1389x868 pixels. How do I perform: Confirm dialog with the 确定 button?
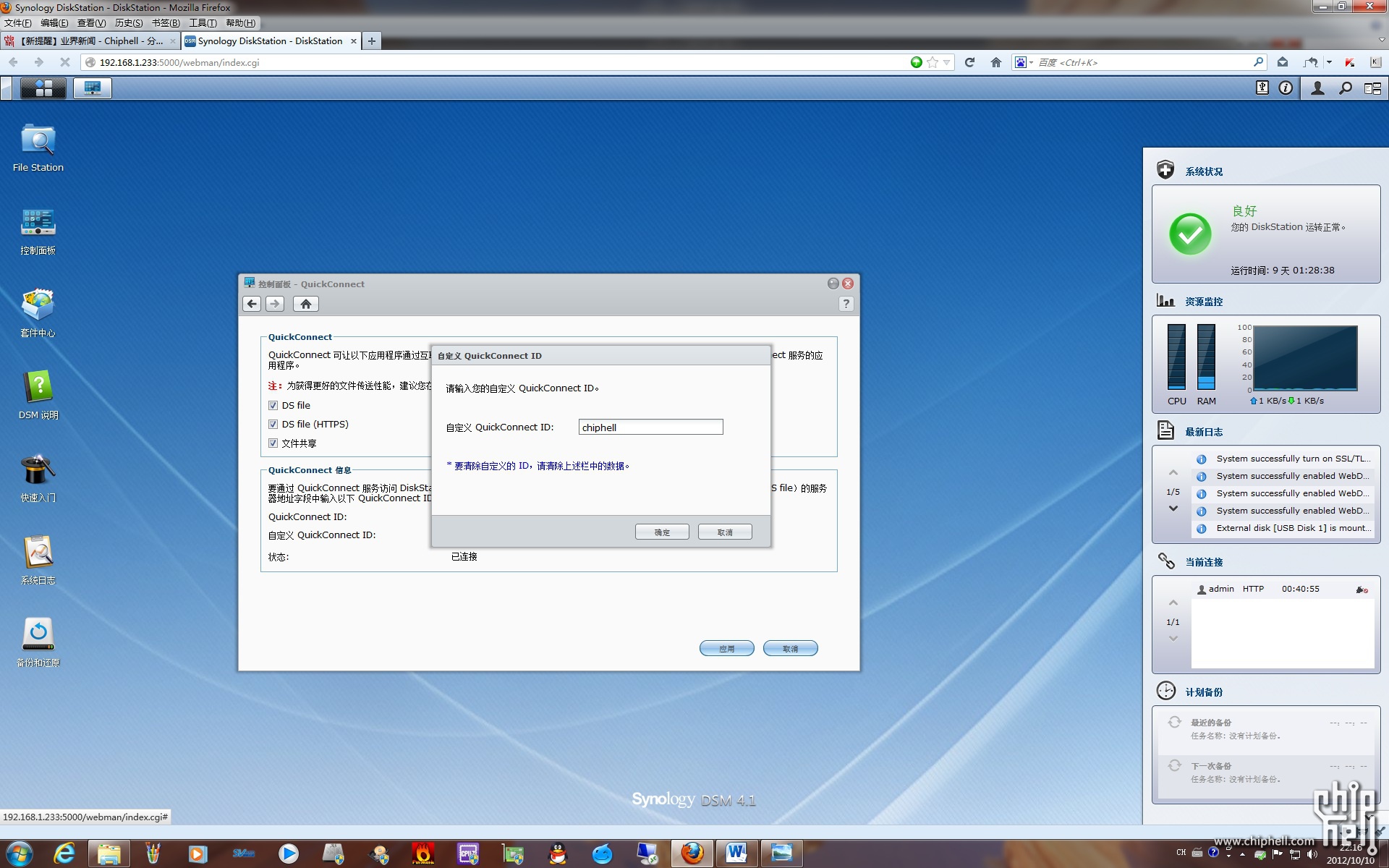(662, 532)
